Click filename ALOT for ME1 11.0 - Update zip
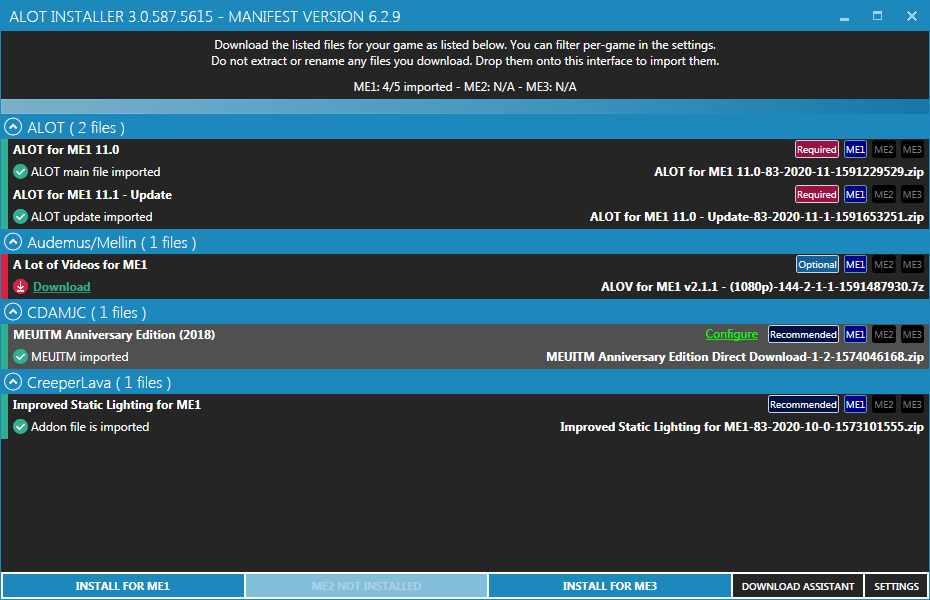This screenshot has height=600, width=930. [x=757, y=217]
